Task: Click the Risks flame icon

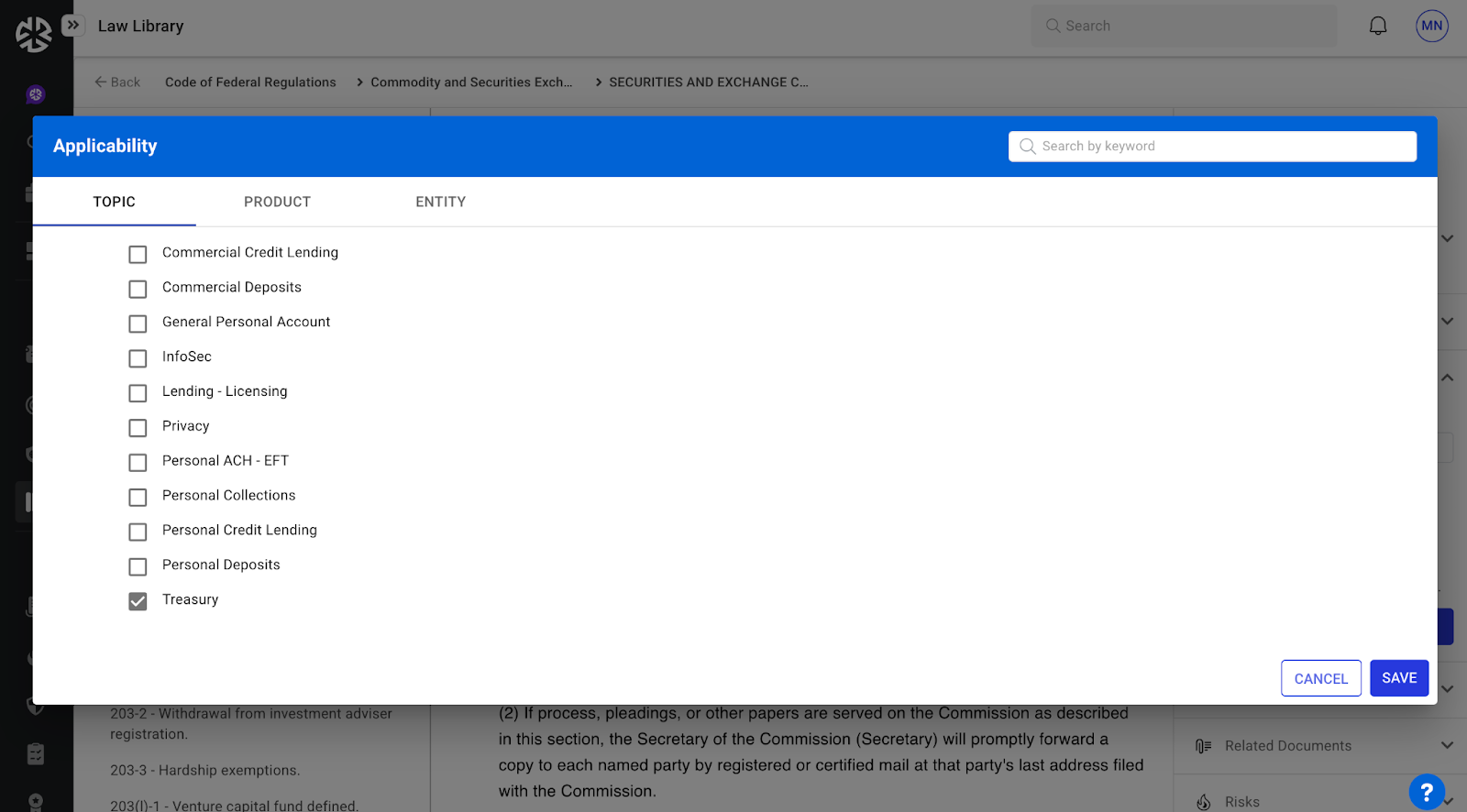Action: pos(1203,802)
